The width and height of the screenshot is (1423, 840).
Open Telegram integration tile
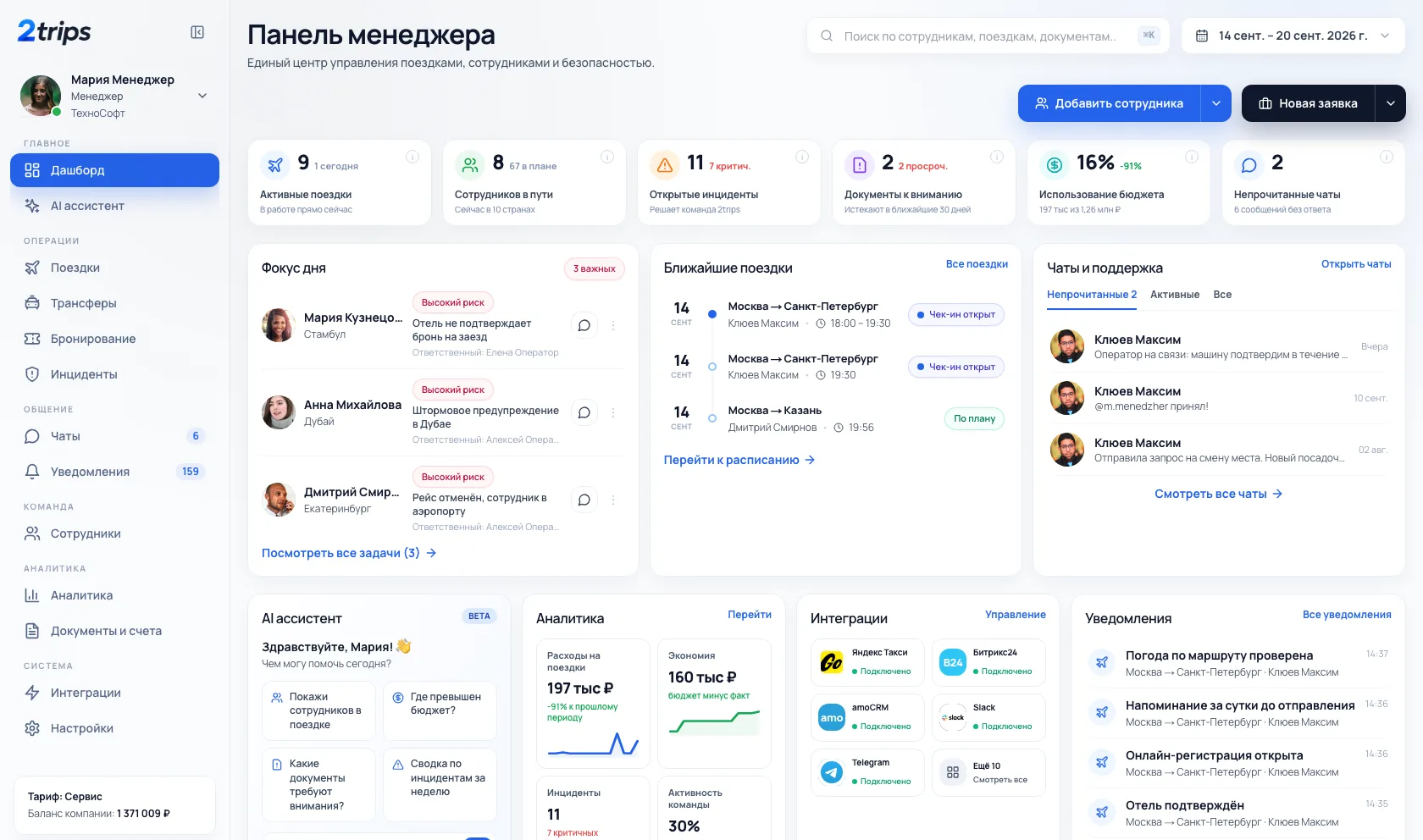pyautogui.click(x=867, y=772)
